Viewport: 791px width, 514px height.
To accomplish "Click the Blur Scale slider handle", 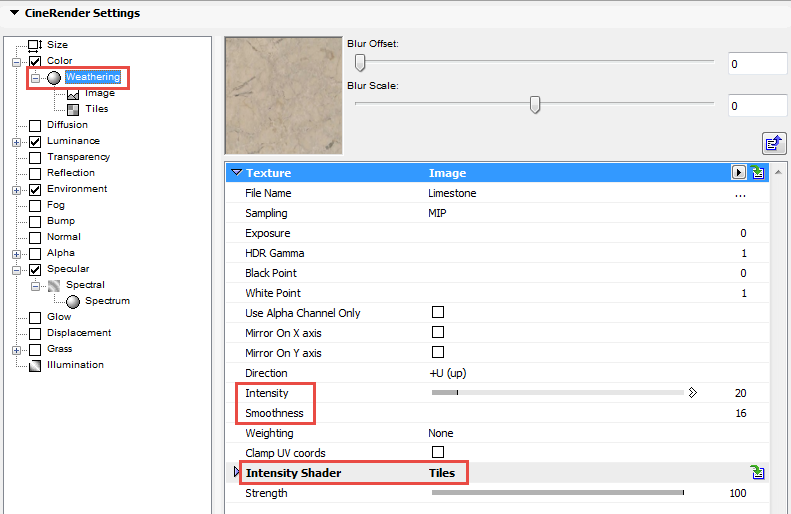I will (535, 104).
